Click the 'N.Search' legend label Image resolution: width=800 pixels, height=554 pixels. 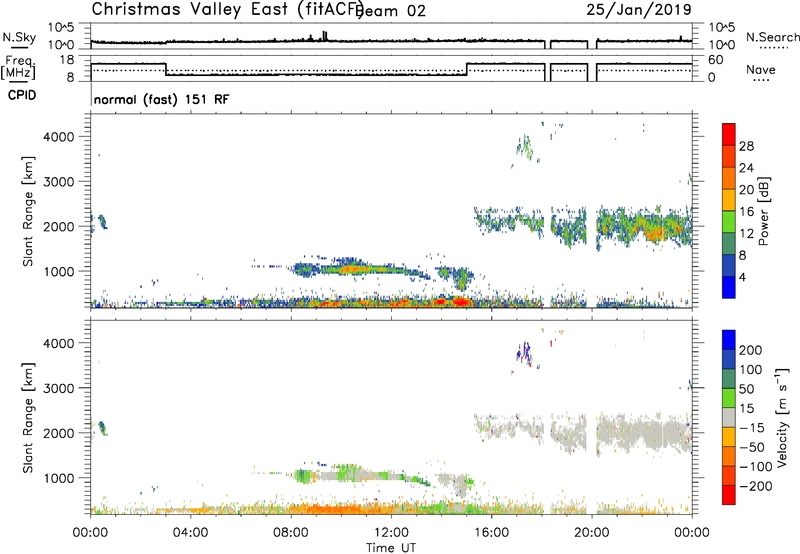click(x=772, y=37)
